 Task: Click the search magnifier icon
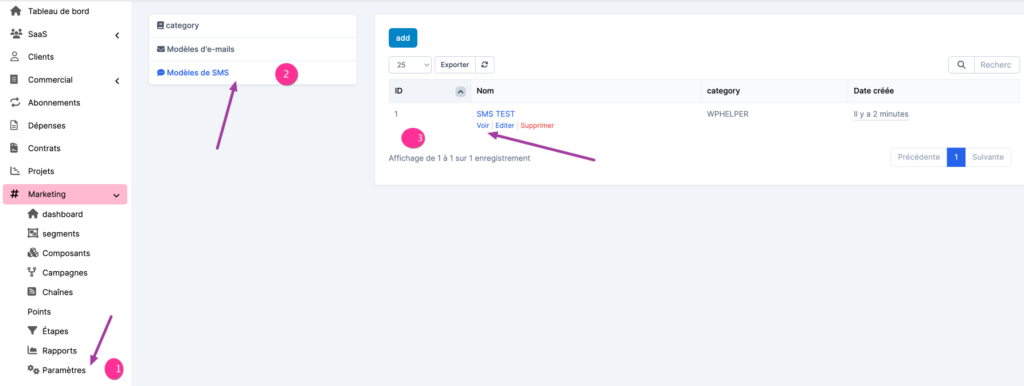coord(961,65)
